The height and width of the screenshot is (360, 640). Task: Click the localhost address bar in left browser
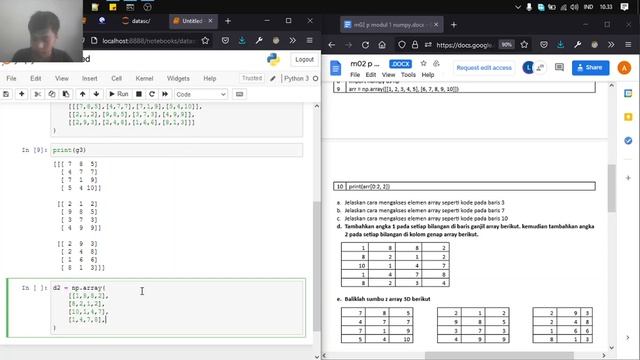pos(149,40)
